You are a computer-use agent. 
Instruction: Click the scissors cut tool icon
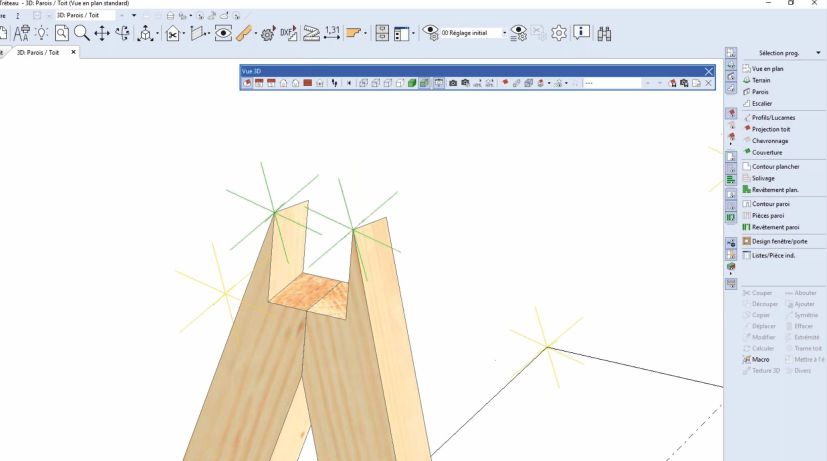(172, 34)
